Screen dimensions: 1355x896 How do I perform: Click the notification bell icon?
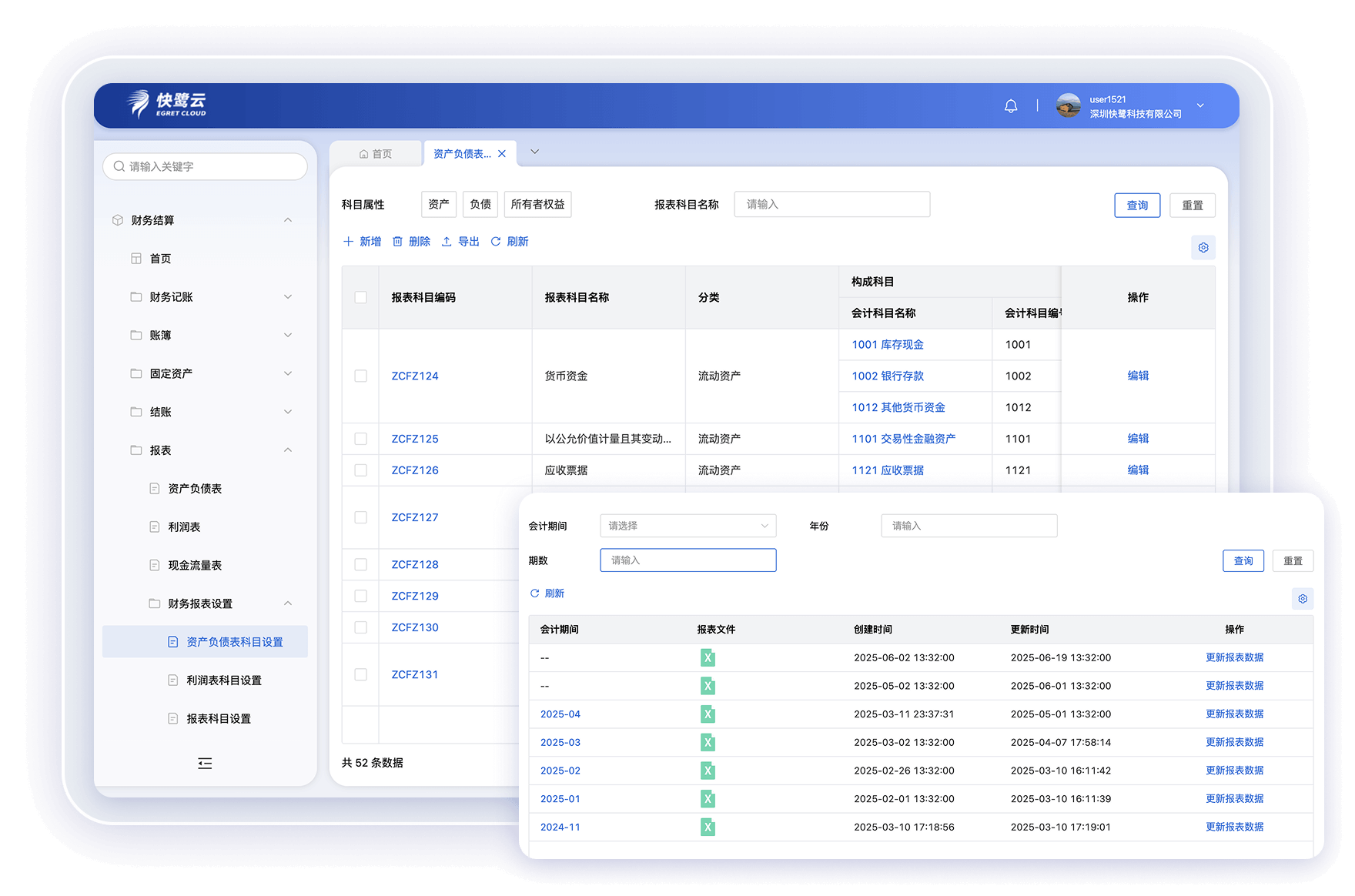click(x=1011, y=106)
